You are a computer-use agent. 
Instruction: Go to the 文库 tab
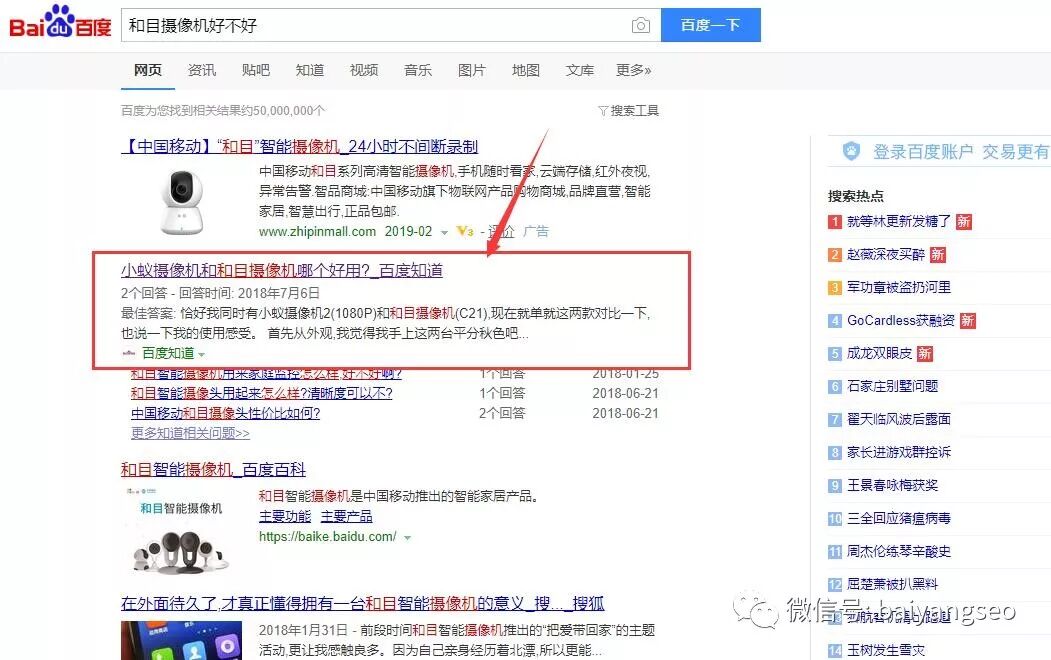click(580, 70)
